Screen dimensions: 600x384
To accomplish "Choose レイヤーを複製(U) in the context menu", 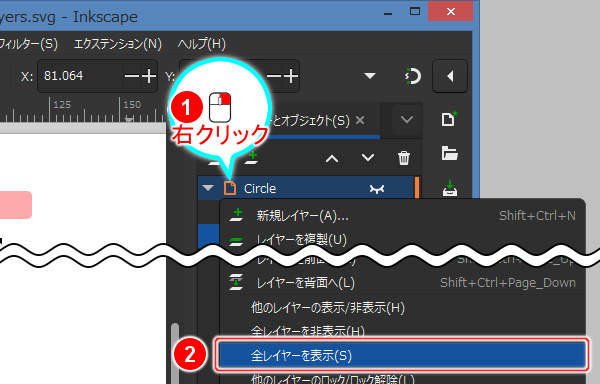I will [x=403, y=239].
